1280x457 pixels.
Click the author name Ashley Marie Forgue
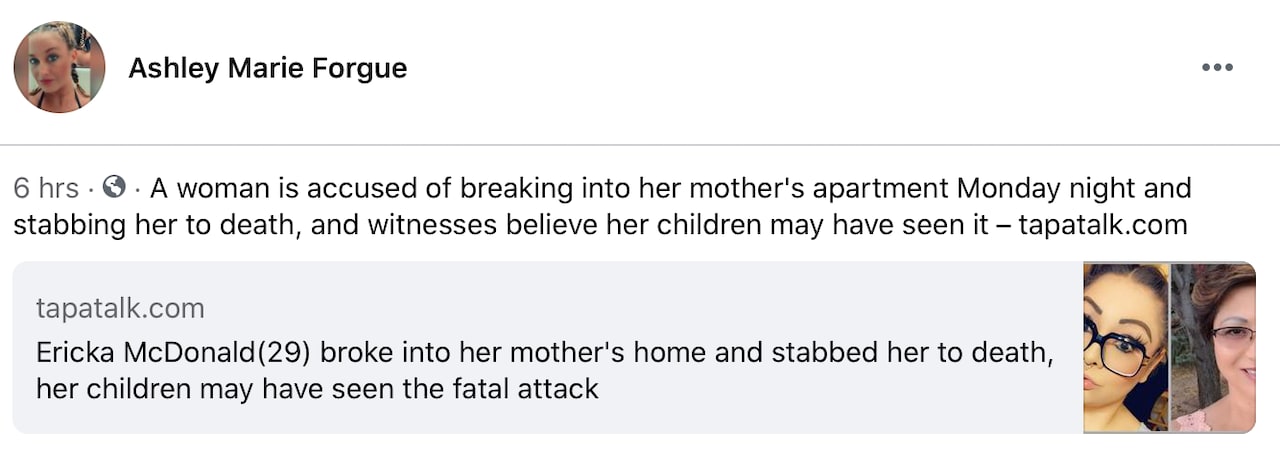pos(267,68)
